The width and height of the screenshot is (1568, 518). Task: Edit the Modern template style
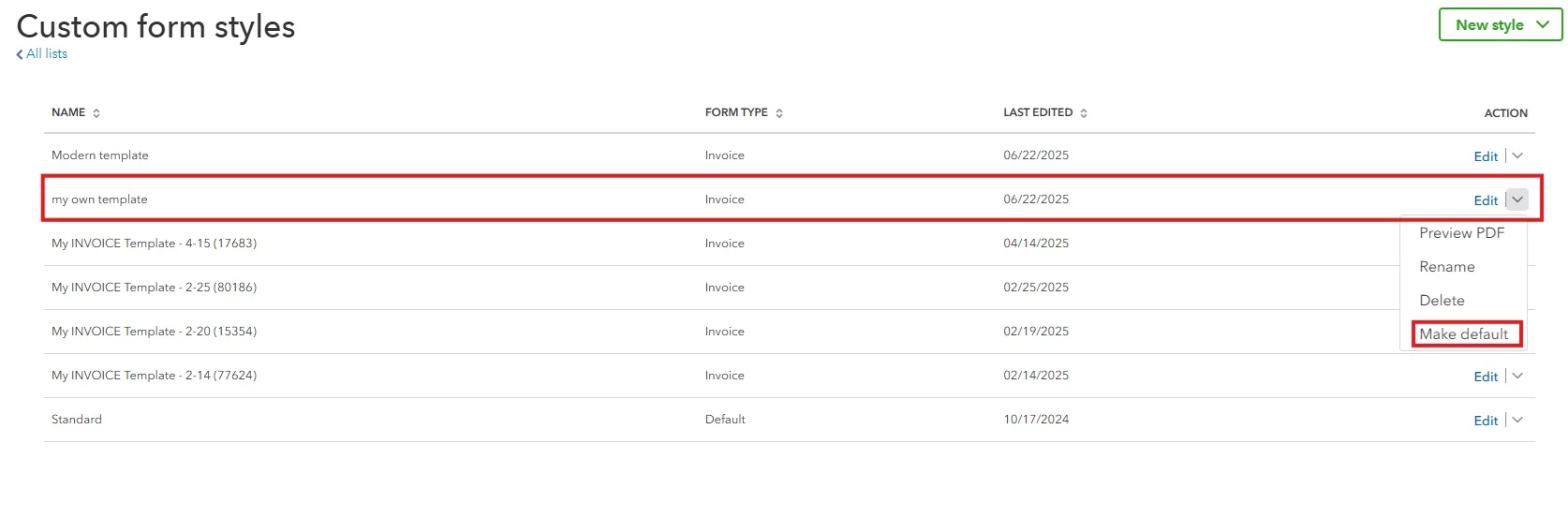[x=1486, y=156]
